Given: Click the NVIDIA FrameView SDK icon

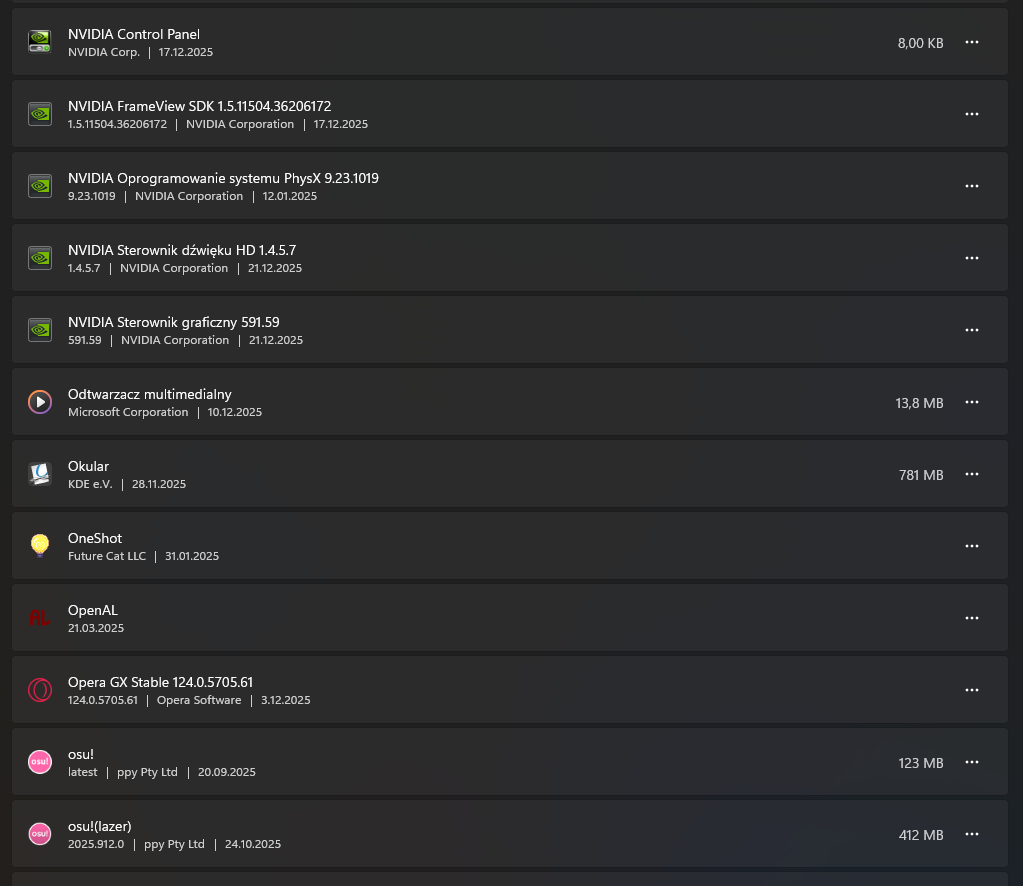Looking at the screenshot, I should coord(39,114).
